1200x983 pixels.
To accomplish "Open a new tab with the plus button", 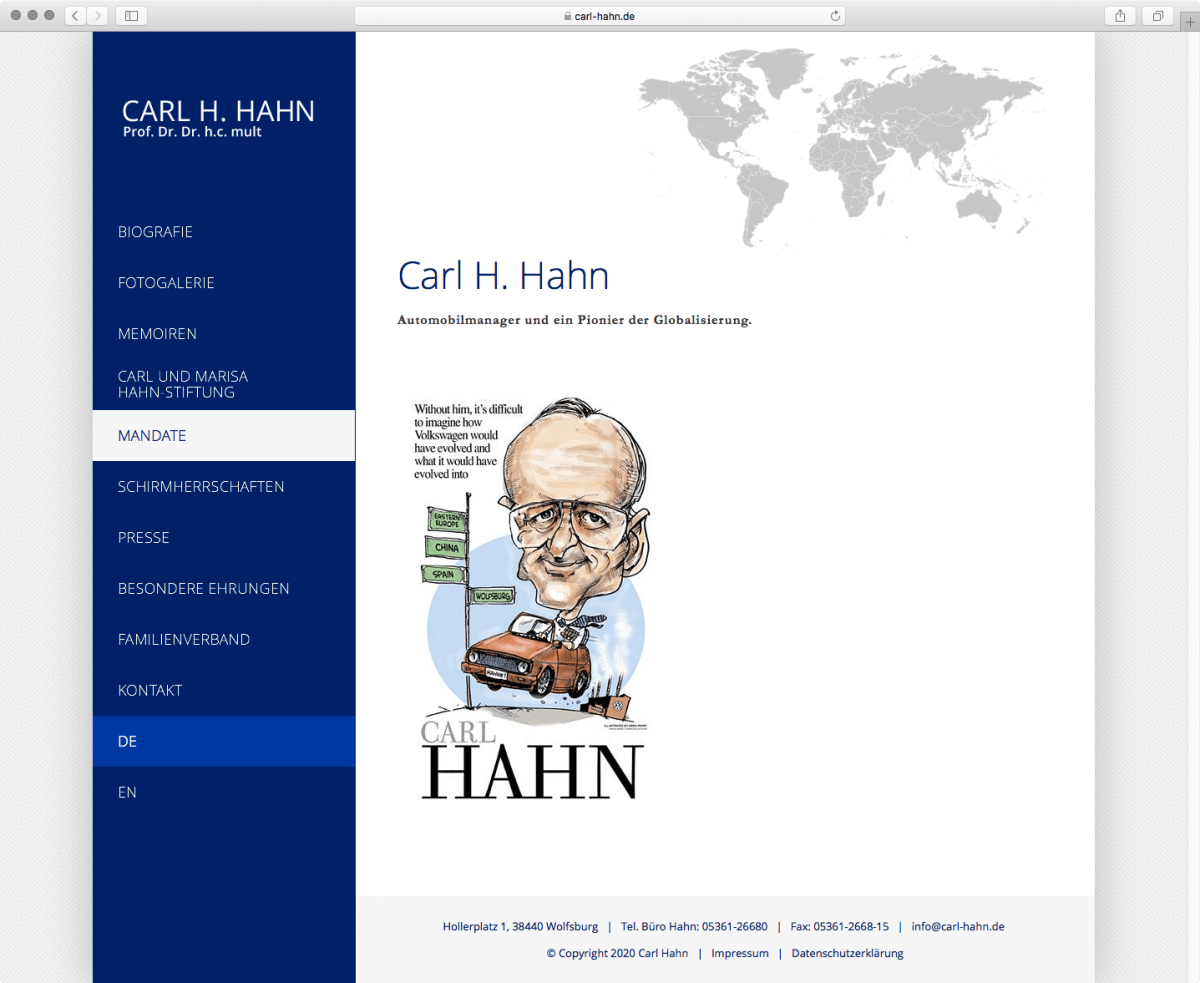I will pos(1190,23).
